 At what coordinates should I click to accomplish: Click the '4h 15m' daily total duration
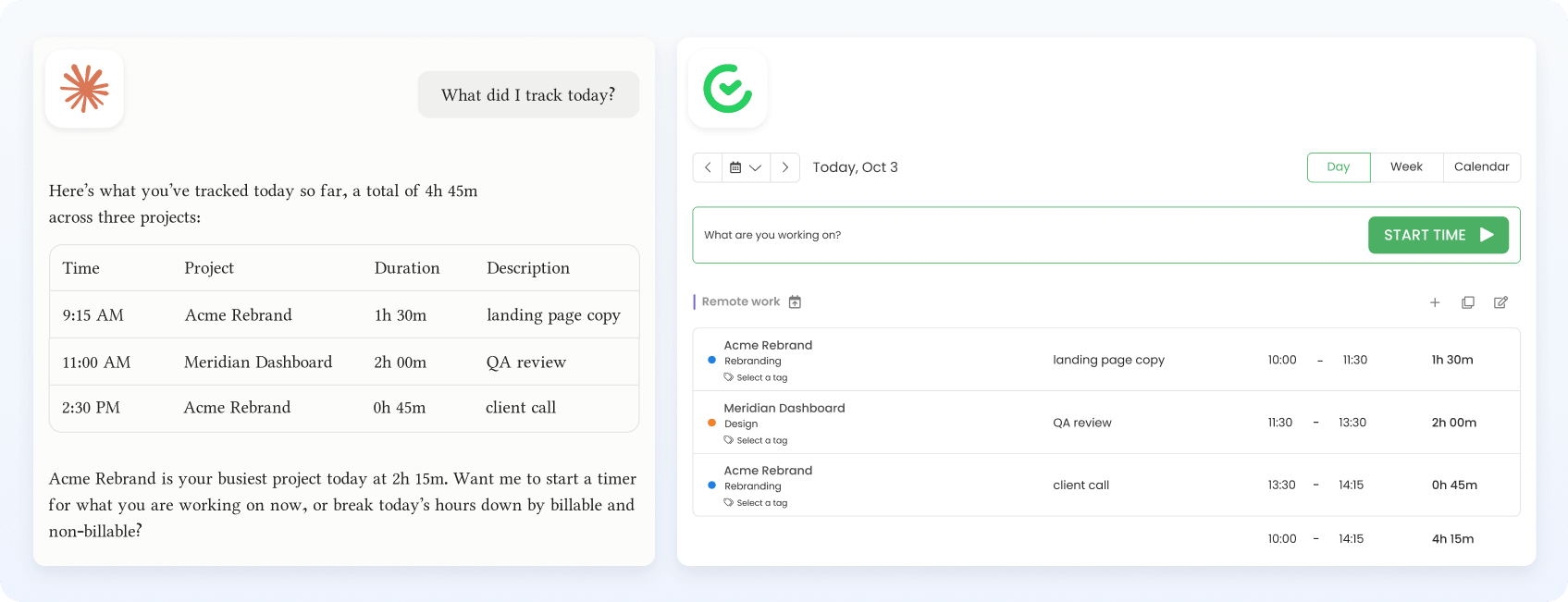coord(1452,539)
